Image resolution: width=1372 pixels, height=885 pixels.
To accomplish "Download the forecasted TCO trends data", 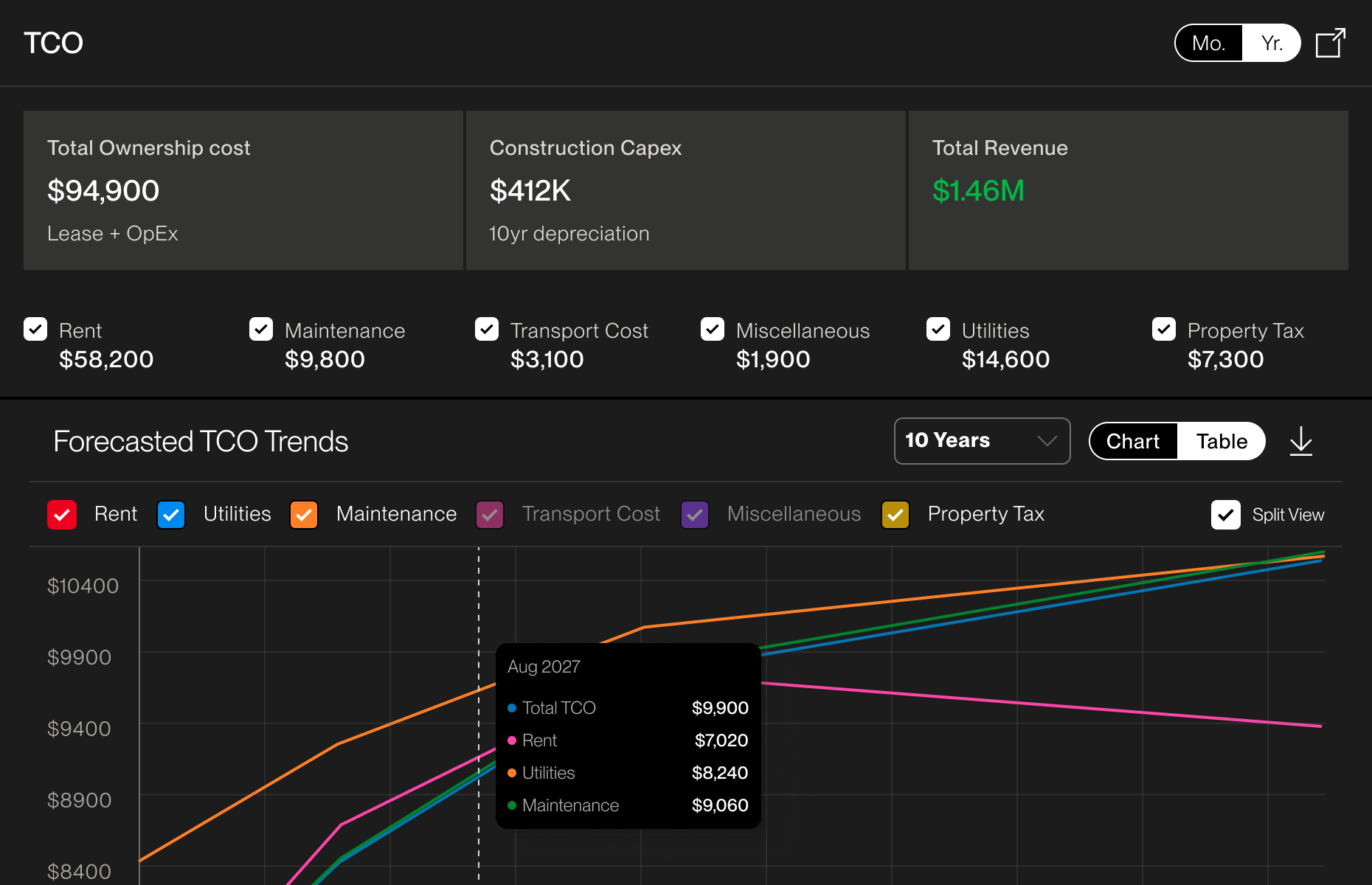I will 1301,441.
